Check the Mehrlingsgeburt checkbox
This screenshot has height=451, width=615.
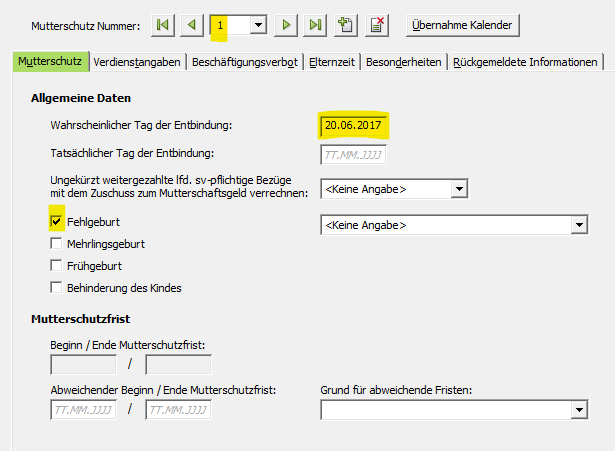coord(56,244)
